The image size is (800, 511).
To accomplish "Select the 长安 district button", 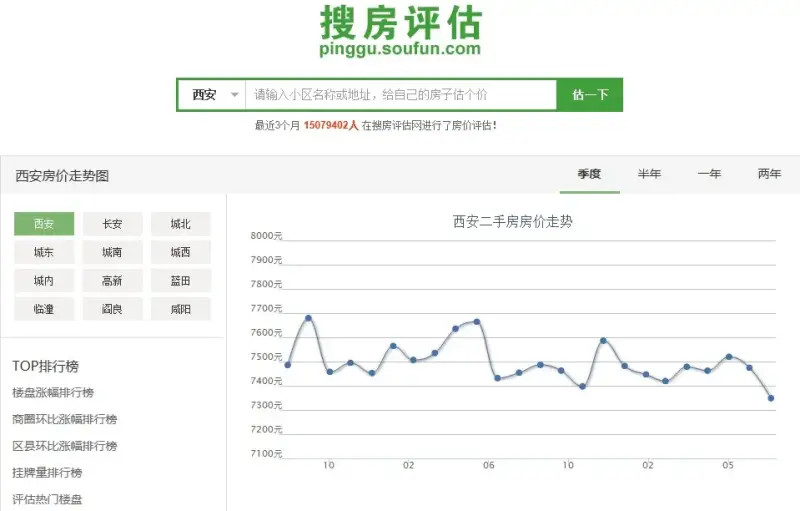I will pyautogui.click(x=112, y=224).
